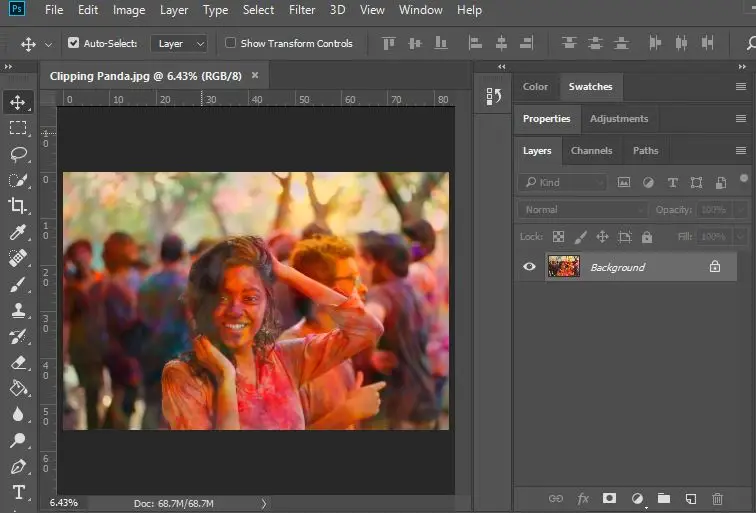Screen dimensions: 756x513
Task: Click Align vertical centers icon
Action: (415, 43)
